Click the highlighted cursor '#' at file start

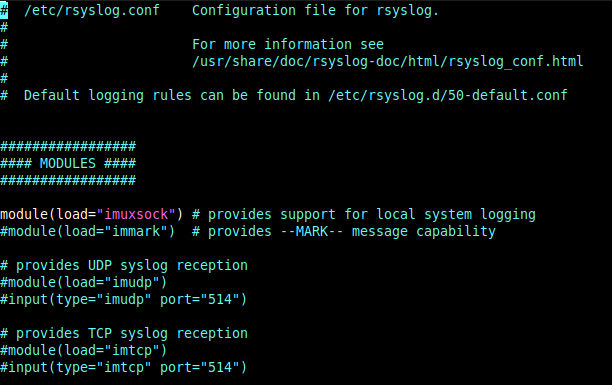pos(4,11)
